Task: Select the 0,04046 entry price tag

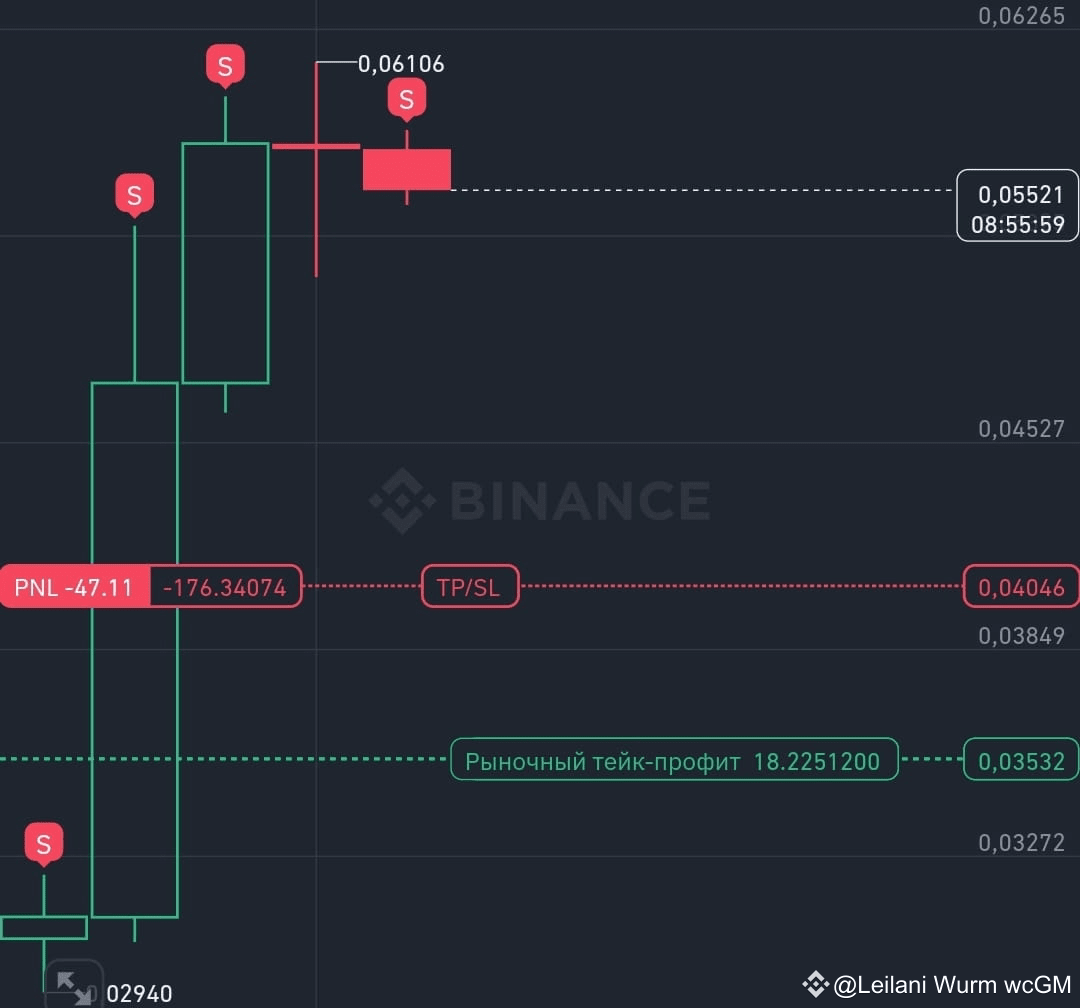Action: click(x=1021, y=587)
